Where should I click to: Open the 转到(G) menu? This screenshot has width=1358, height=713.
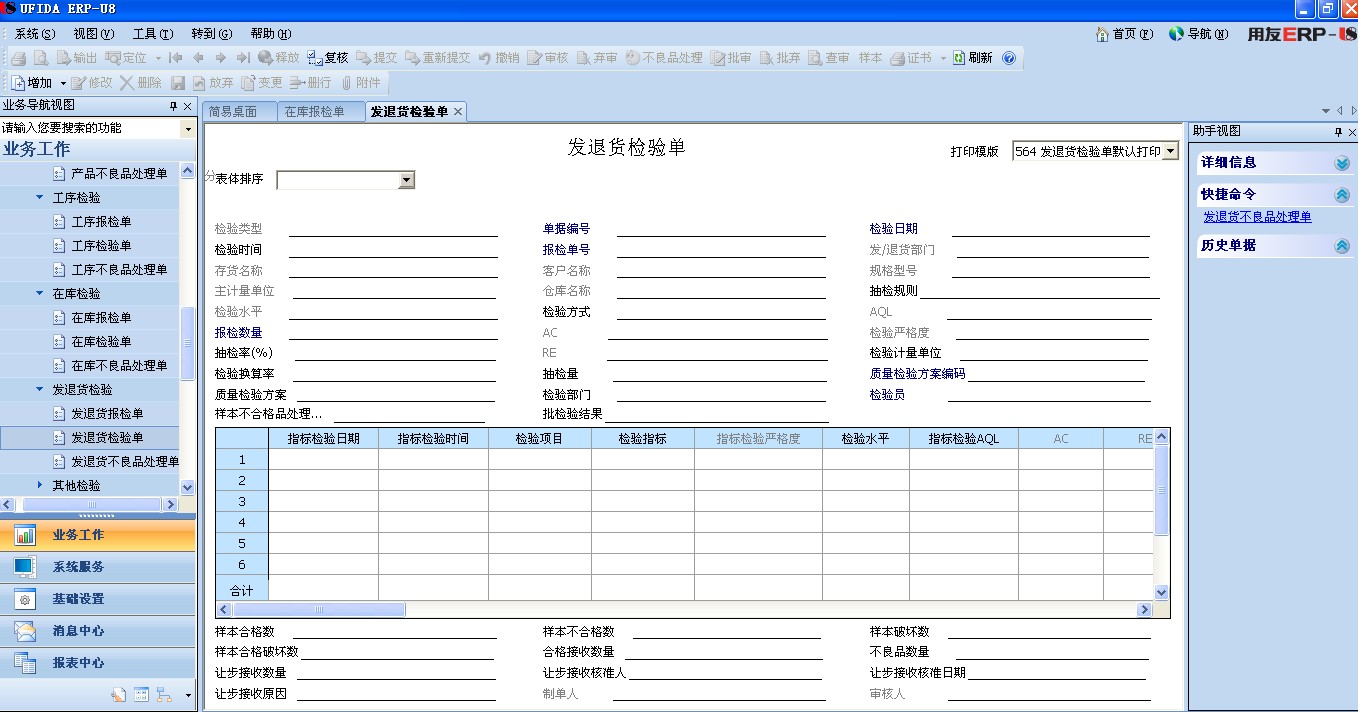click(211, 34)
